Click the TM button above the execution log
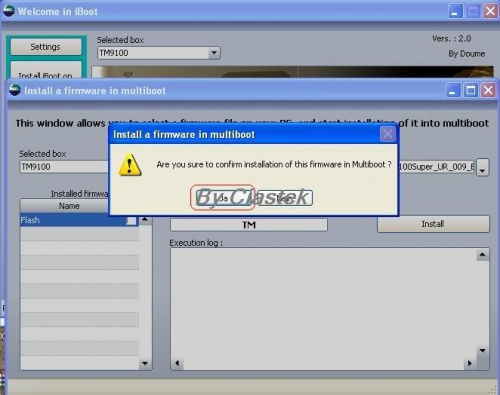Screen dimensions: 500x395 pos(249,225)
